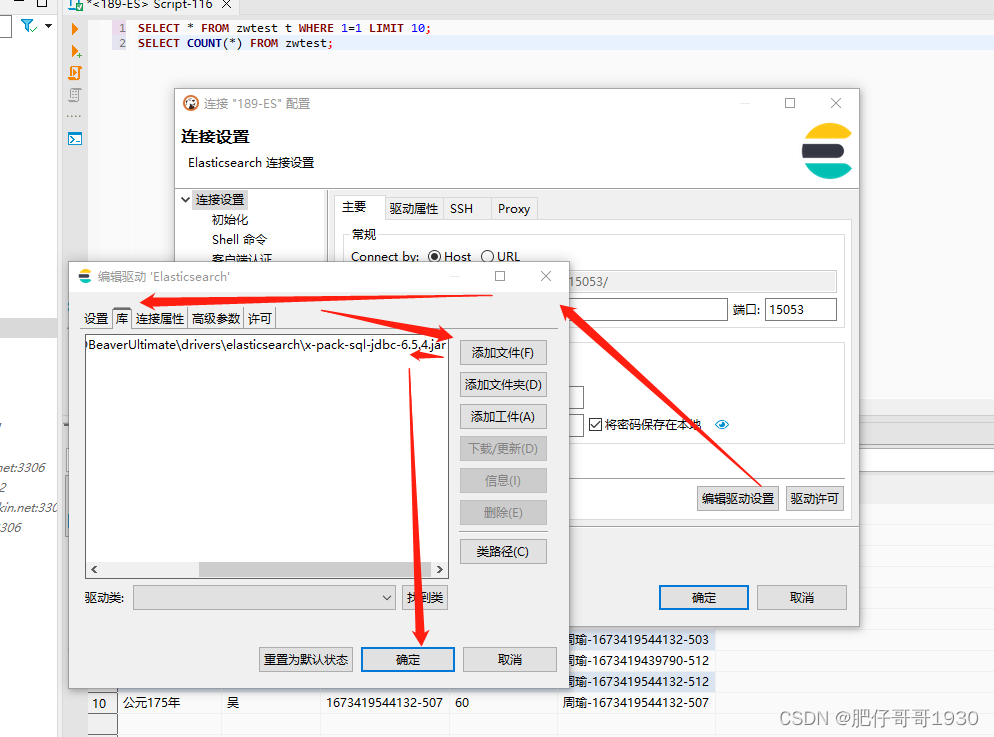994x737 pixels.
Task: Cancel the driver editor dialog
Action: (x=510, y=660)
